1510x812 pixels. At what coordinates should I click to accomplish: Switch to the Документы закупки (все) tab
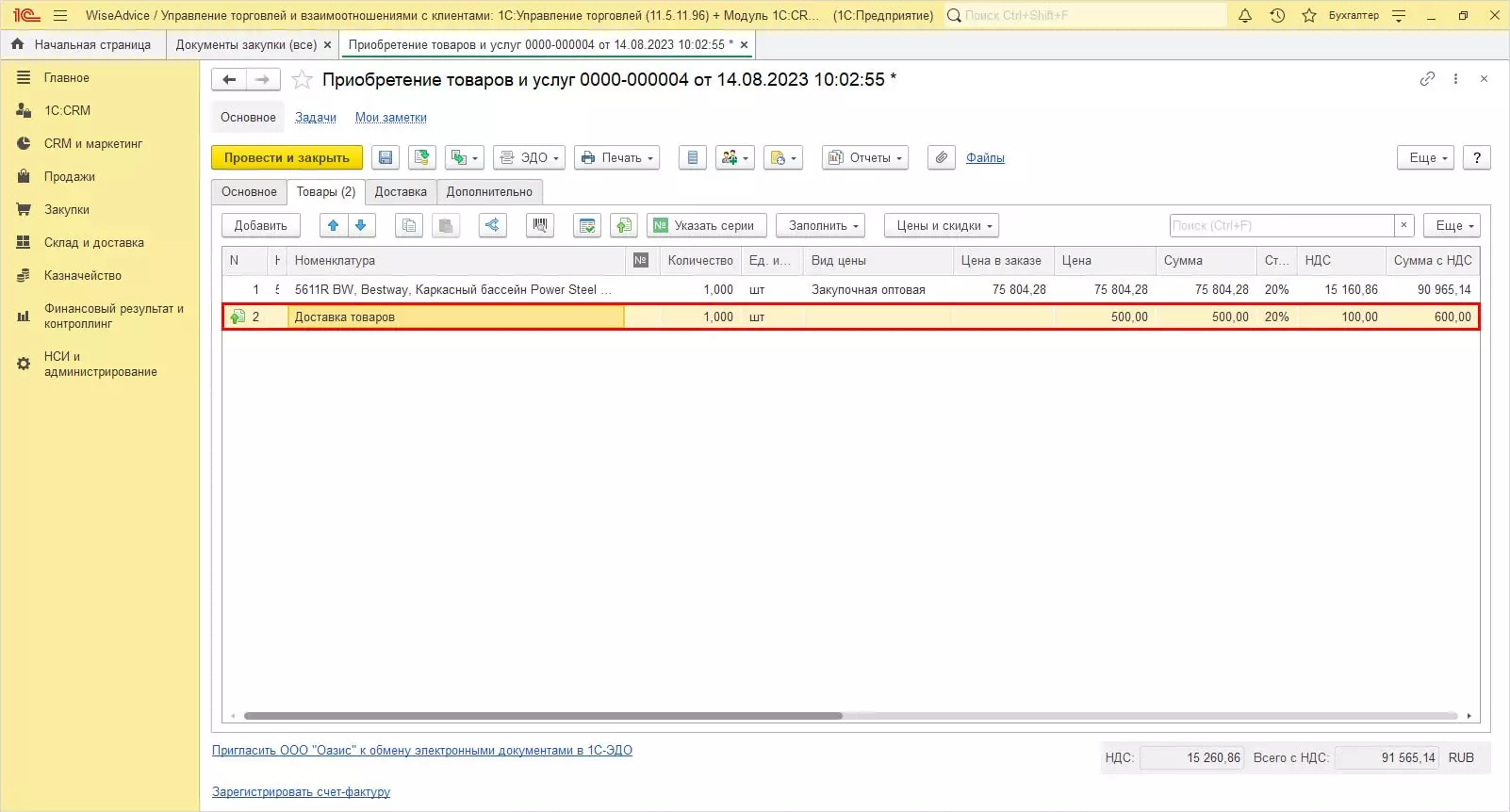pyautogui.click(x=246, y=44)
